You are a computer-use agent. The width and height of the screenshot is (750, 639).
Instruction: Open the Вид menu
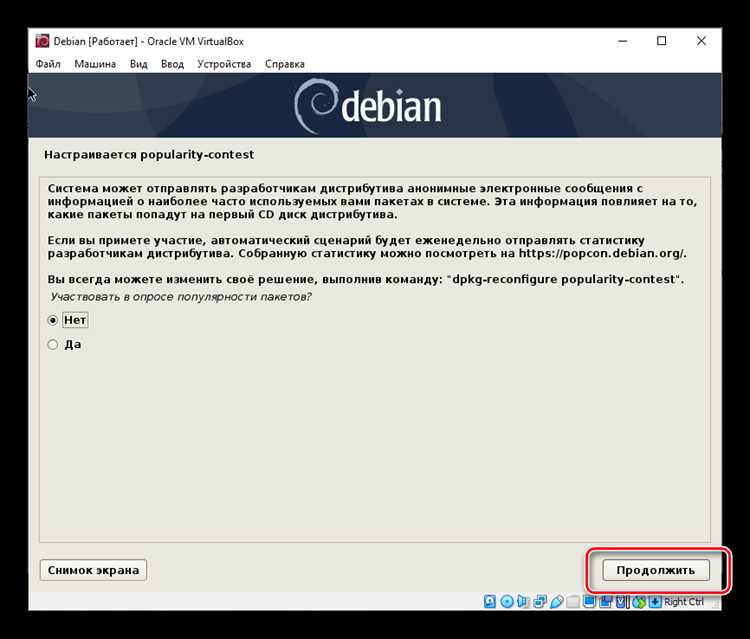click(138, 64)
